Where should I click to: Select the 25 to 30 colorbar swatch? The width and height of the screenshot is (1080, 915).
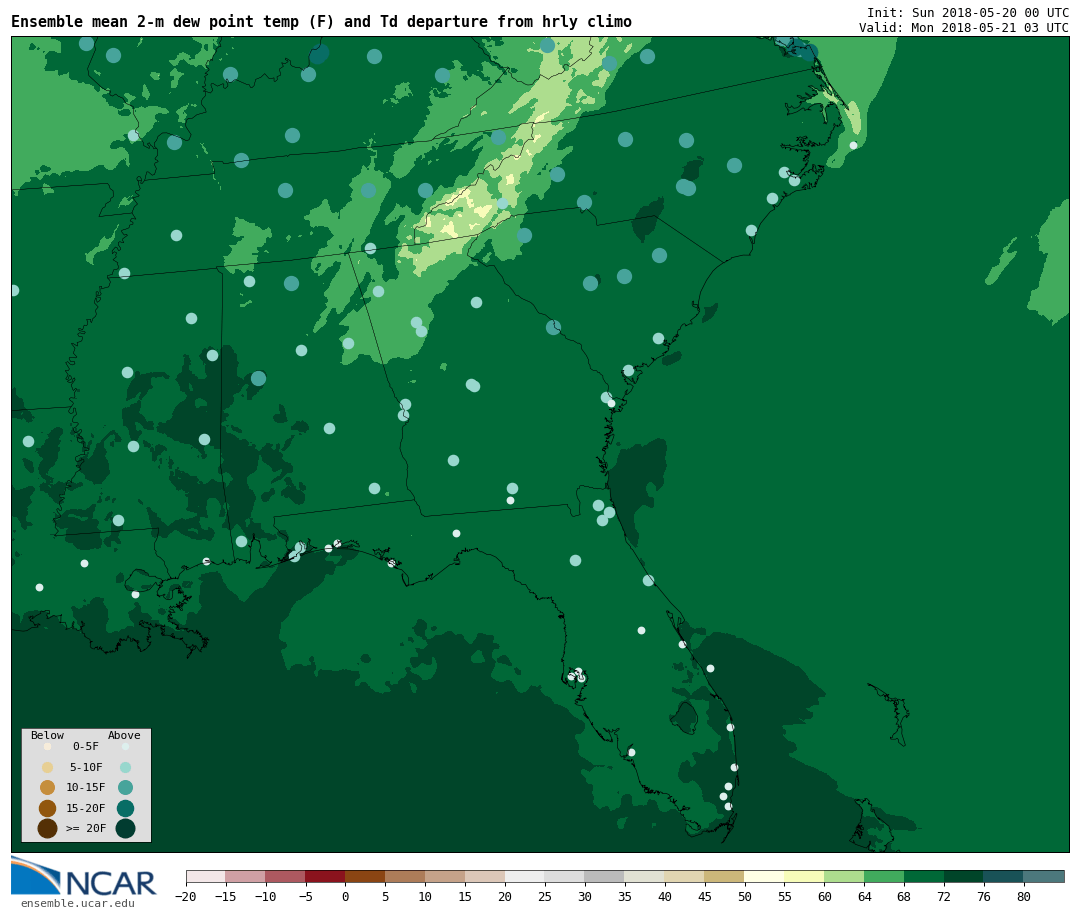565,877
